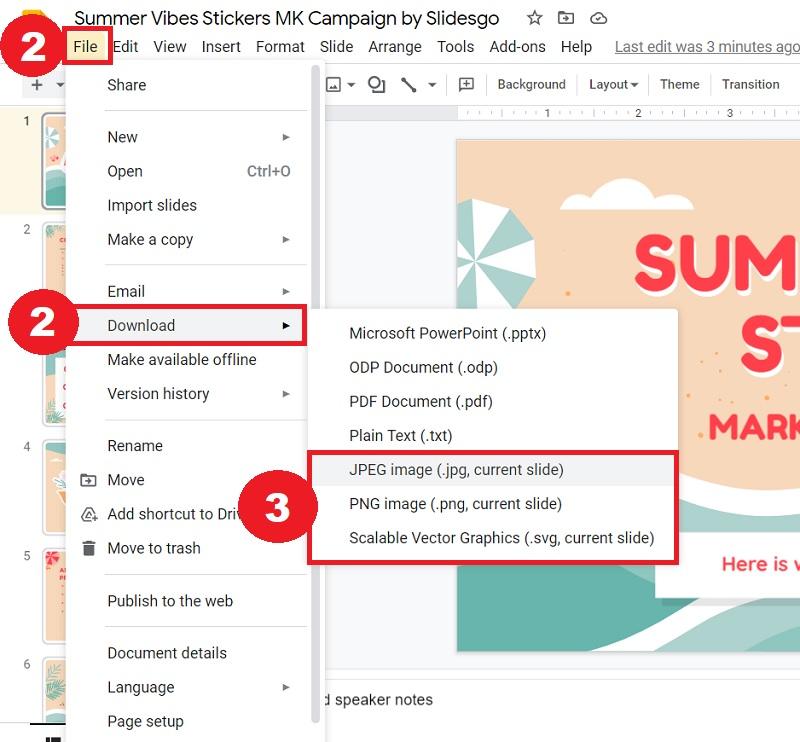Download as JPEG image (.jpg, current slide)
The height and width of the screenshot is (742, 800).
point(493,470)
